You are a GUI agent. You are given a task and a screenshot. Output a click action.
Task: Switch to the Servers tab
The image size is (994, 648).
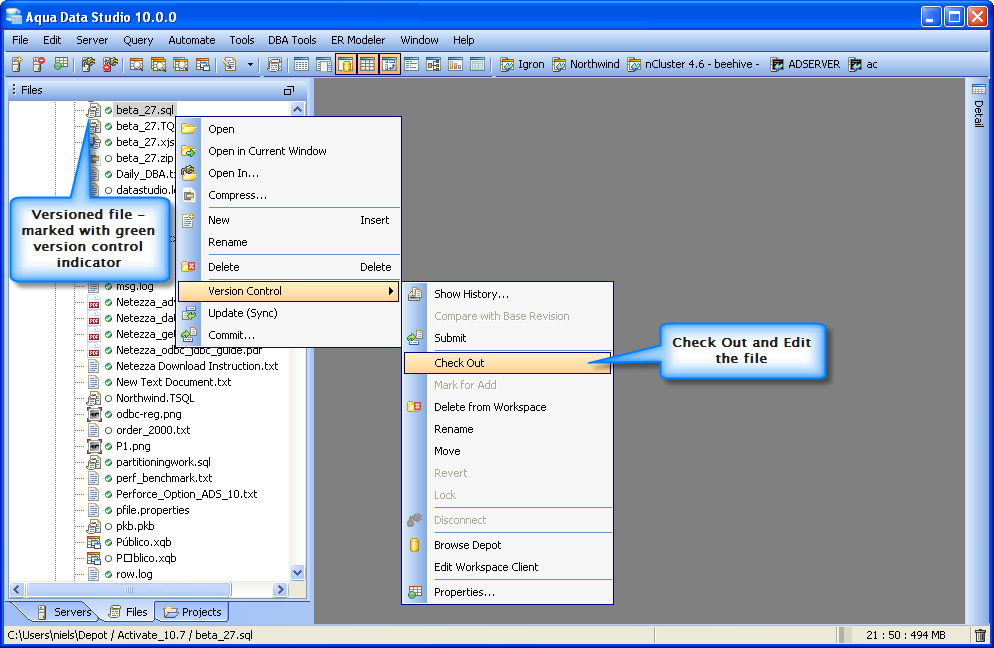click(63, 612)
